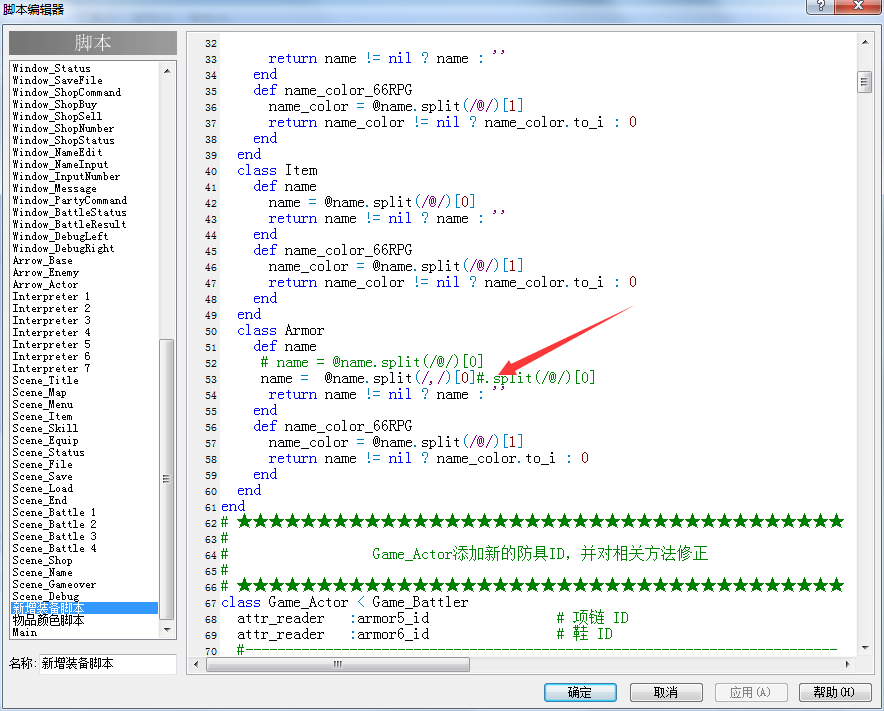Viewport: 884px width, 711px height.
Task: Click the title bar help question mark
Action: [820, 6]
